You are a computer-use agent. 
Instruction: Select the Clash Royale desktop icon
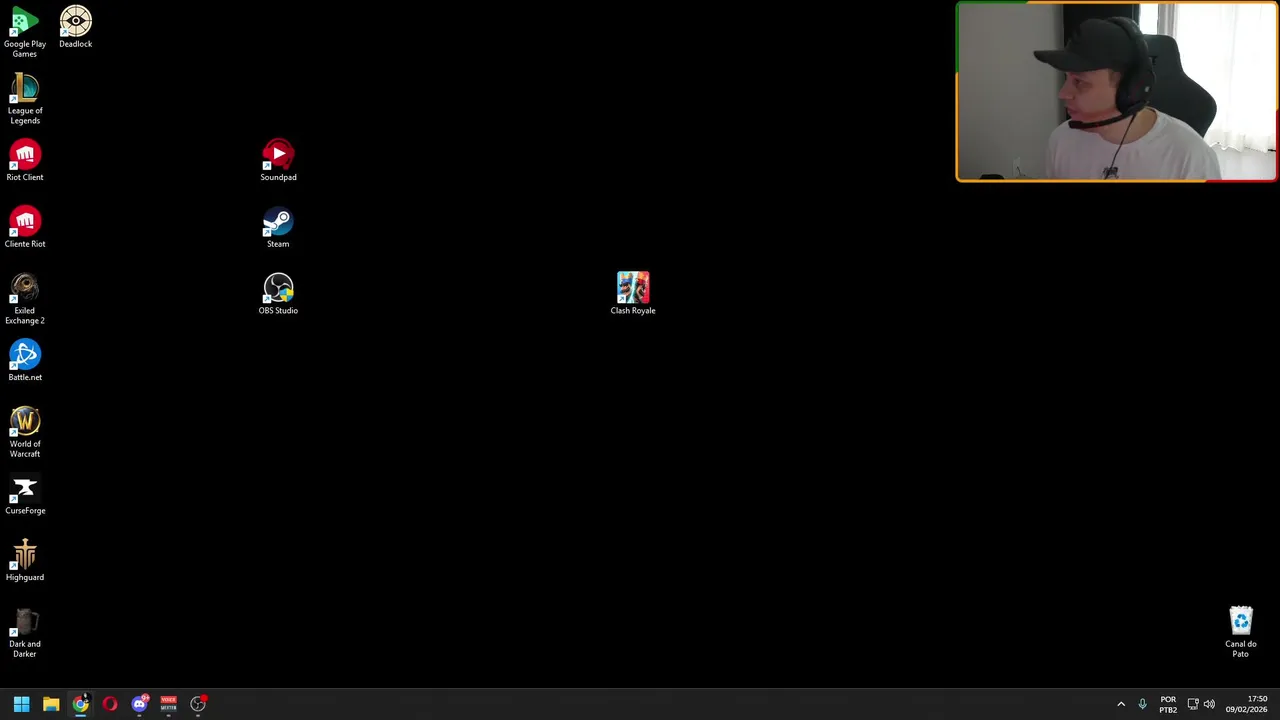coord(633,293)
